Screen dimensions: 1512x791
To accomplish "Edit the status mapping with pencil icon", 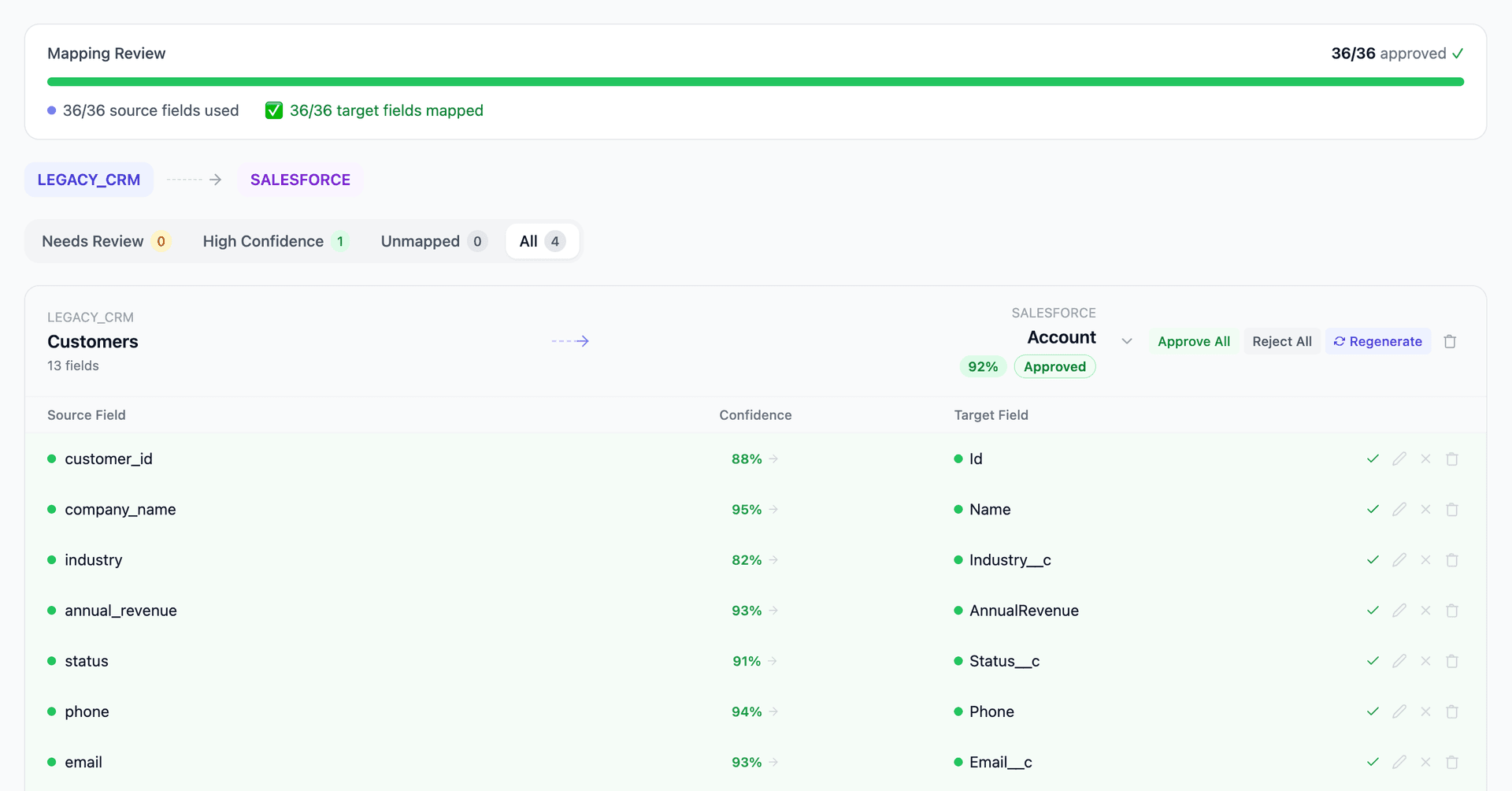I will pos(1399,661).
